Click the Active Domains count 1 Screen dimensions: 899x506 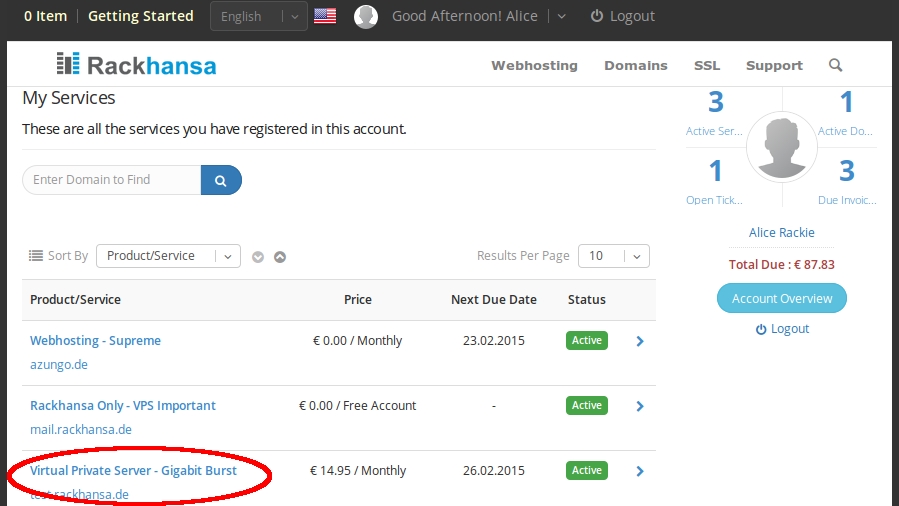pos(846,102)
